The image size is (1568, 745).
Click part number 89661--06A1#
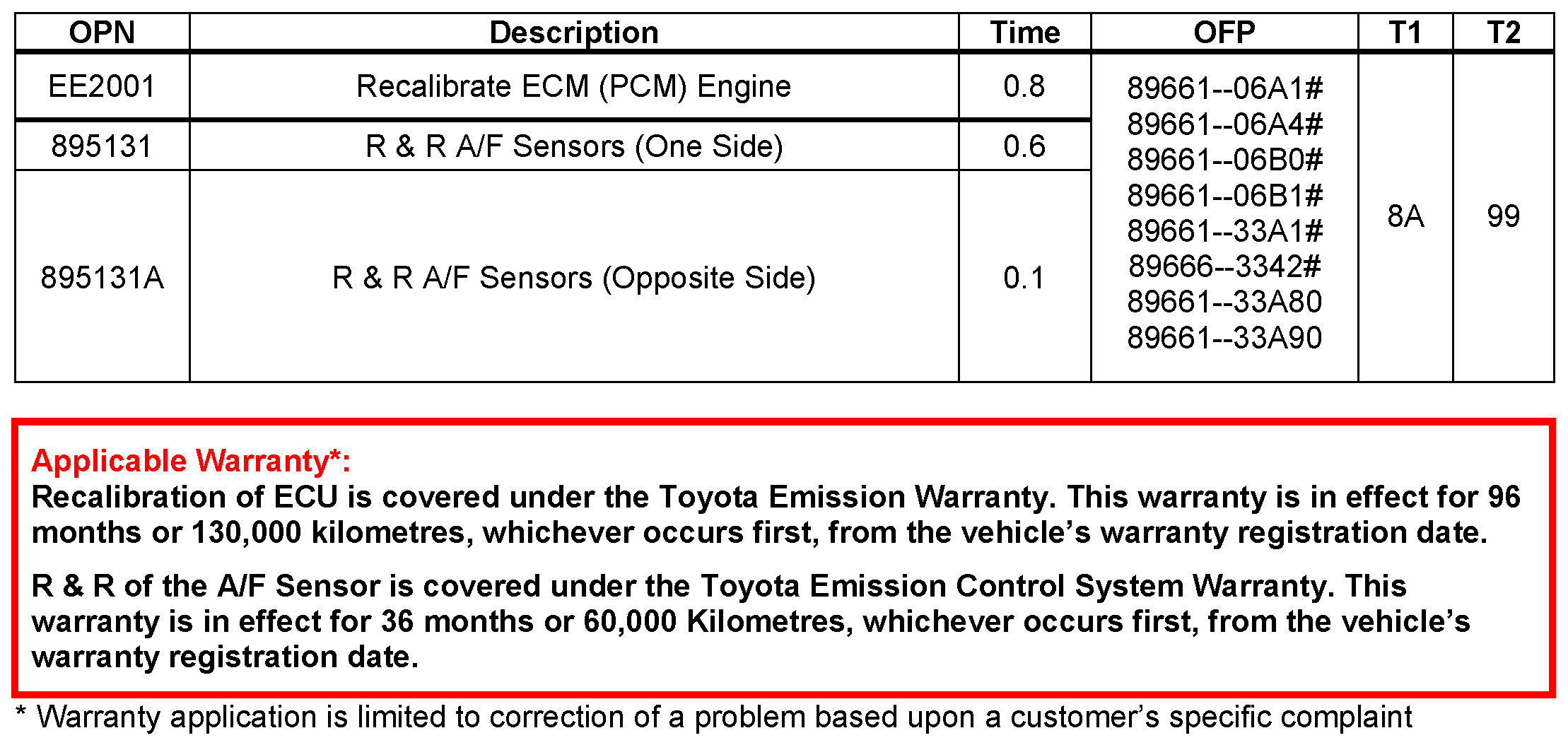(x=1224, y=88)
